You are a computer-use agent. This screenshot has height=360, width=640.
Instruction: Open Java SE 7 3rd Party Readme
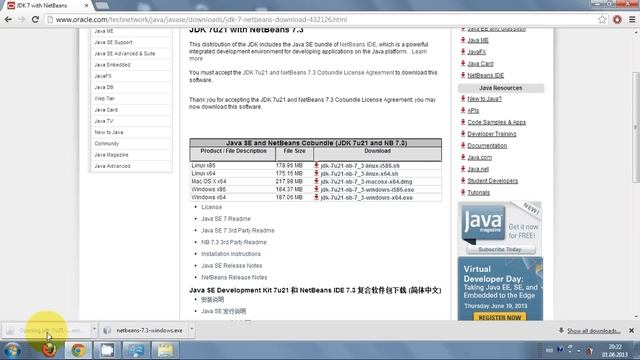tap(238, 231)
